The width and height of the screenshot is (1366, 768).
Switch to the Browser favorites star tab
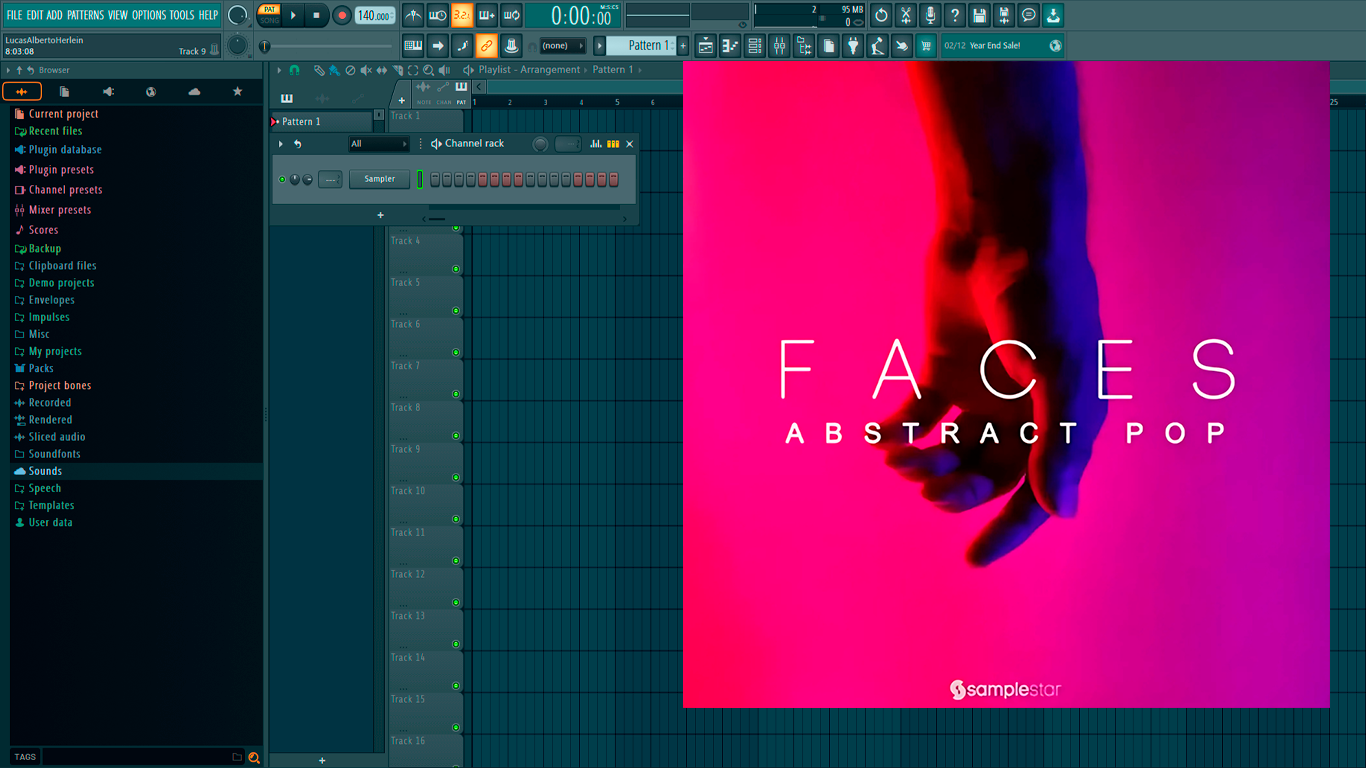tap(237, 92)
